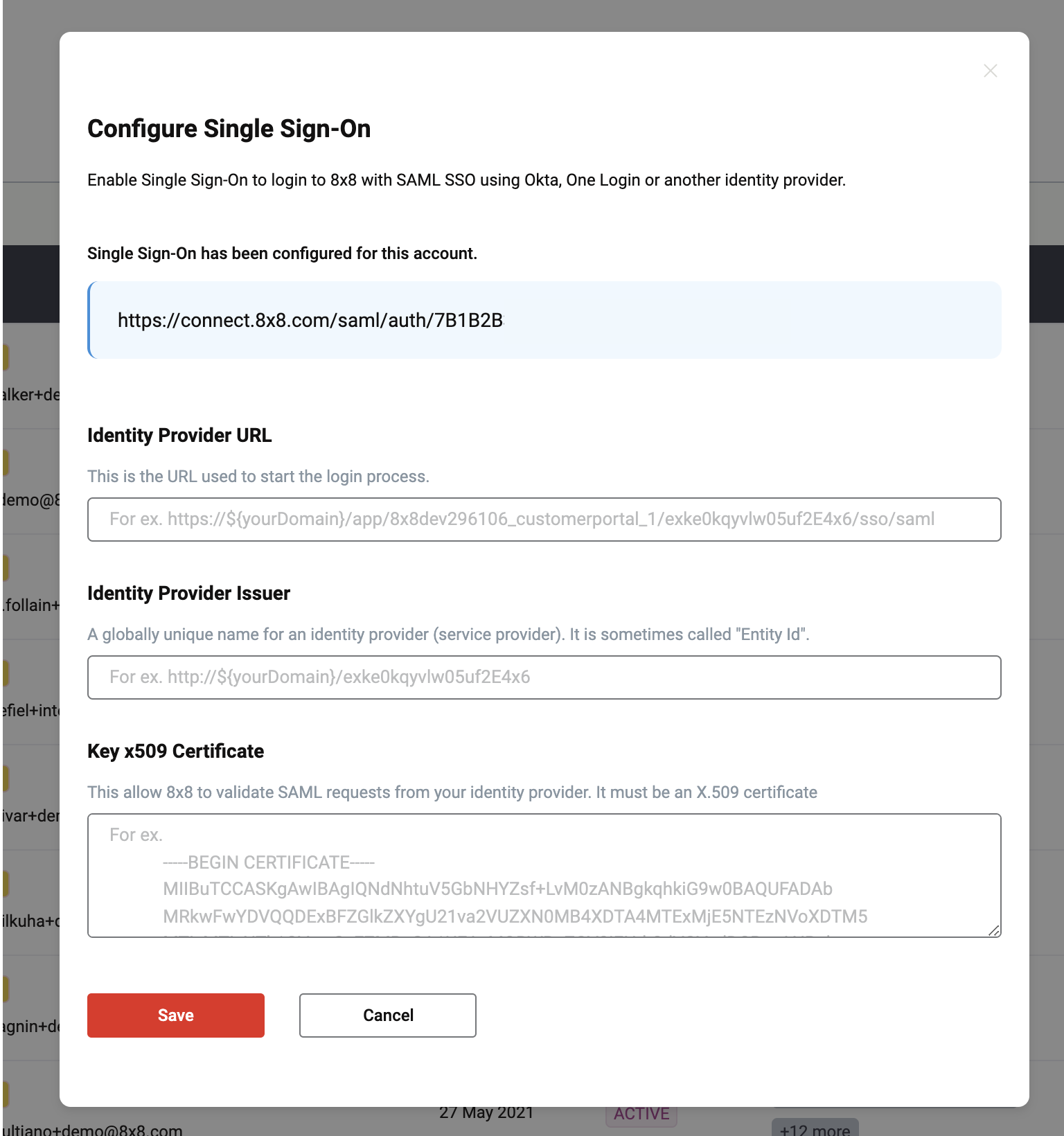Image resolution: width=1064 pixels, height=1136 pixels.
Task: Click the 'Identity Provider URL' label
Action: [x=179, y=435]
